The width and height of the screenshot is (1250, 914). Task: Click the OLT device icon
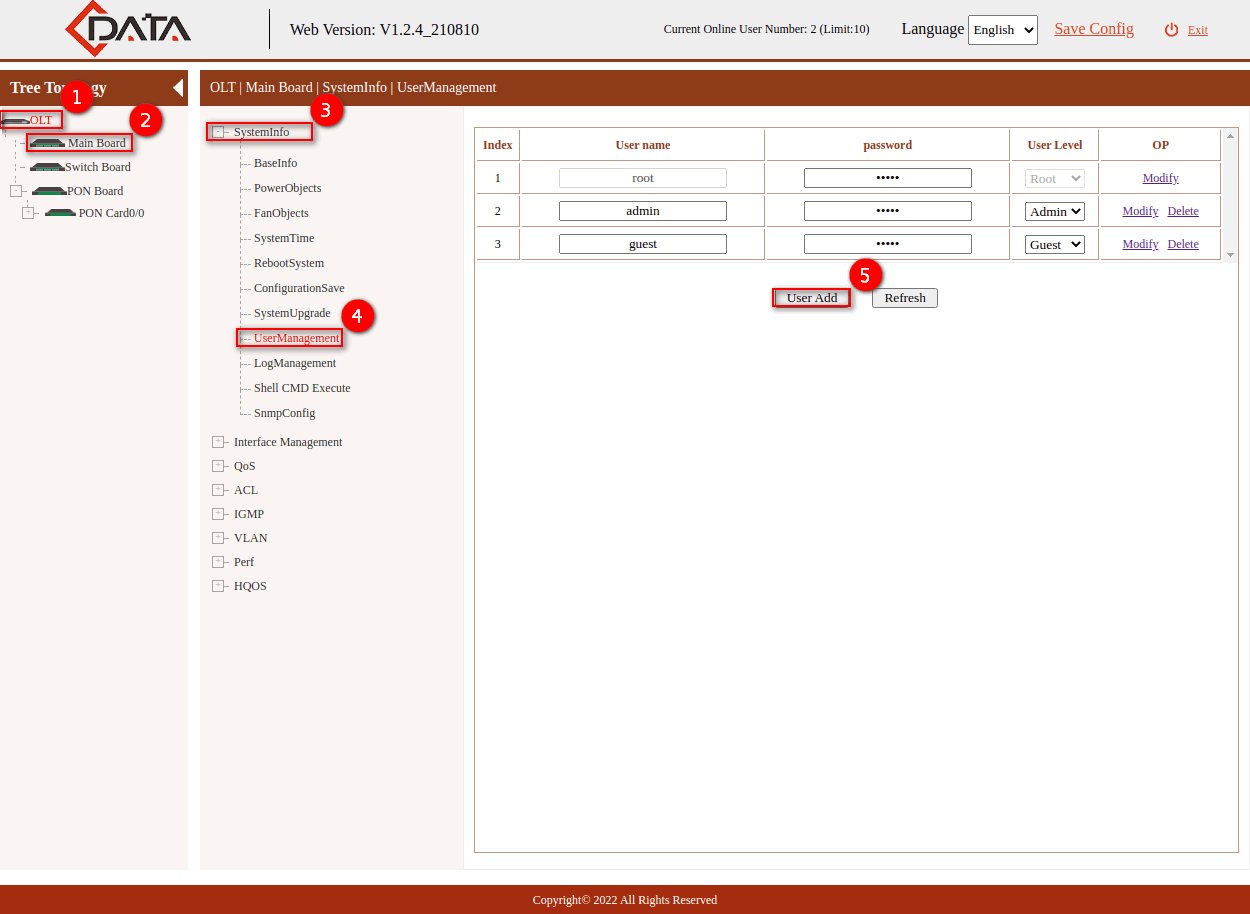(16, 120)
